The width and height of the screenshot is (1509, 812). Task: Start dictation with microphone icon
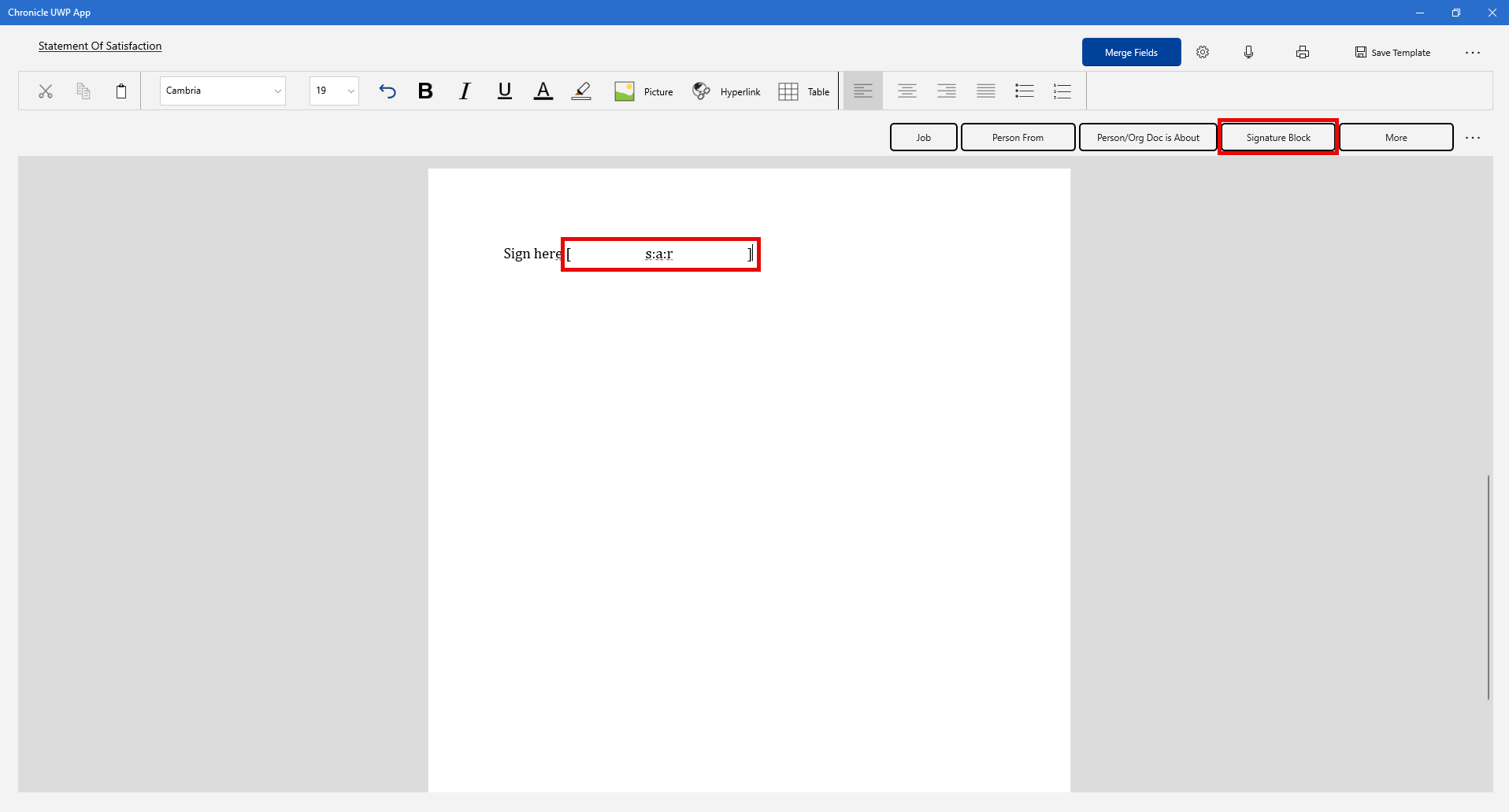(x=1248, y=52)
